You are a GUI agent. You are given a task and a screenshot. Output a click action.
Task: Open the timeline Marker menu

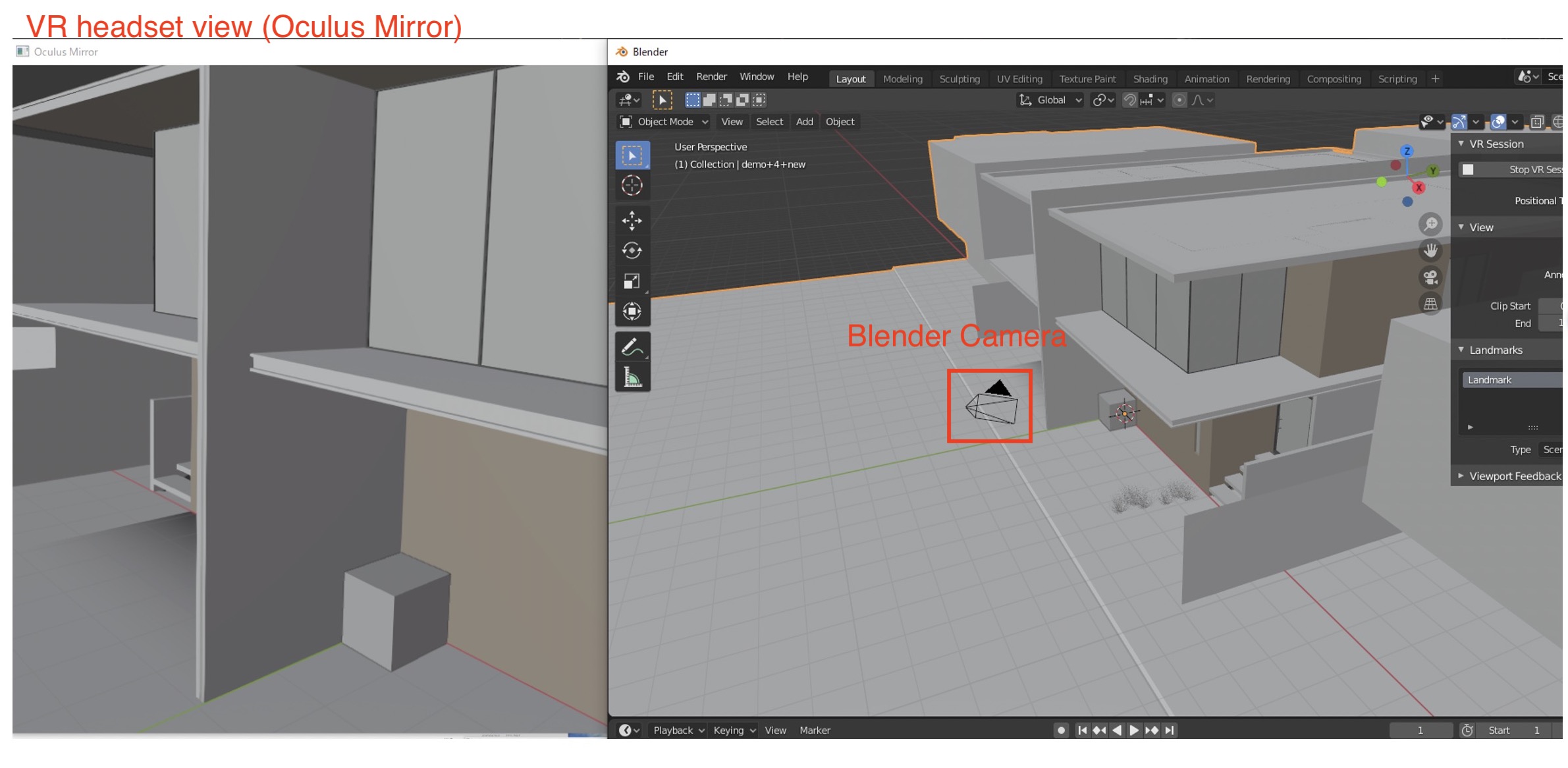click(x=815, y=730)
